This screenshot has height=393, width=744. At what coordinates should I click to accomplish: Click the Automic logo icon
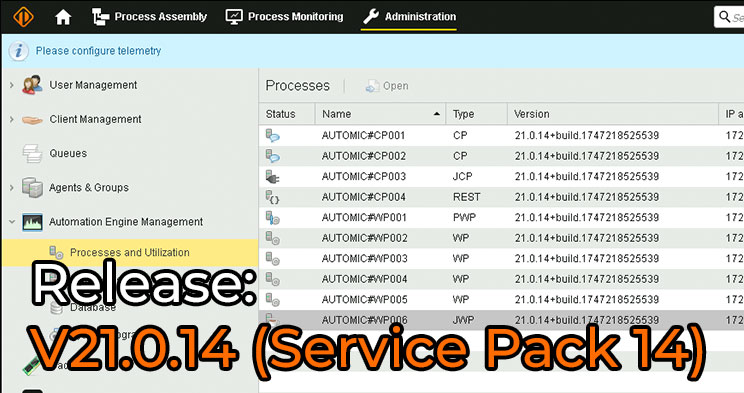[23, 17]
